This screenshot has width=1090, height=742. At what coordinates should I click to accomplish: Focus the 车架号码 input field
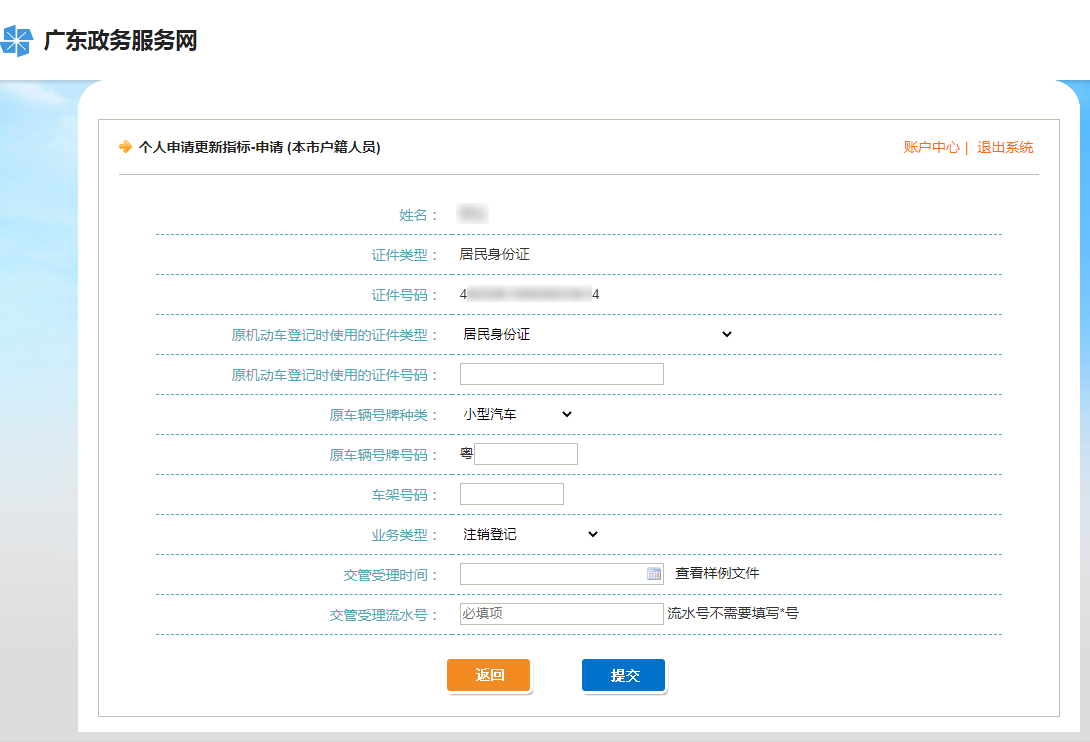[x=512, y=494]
